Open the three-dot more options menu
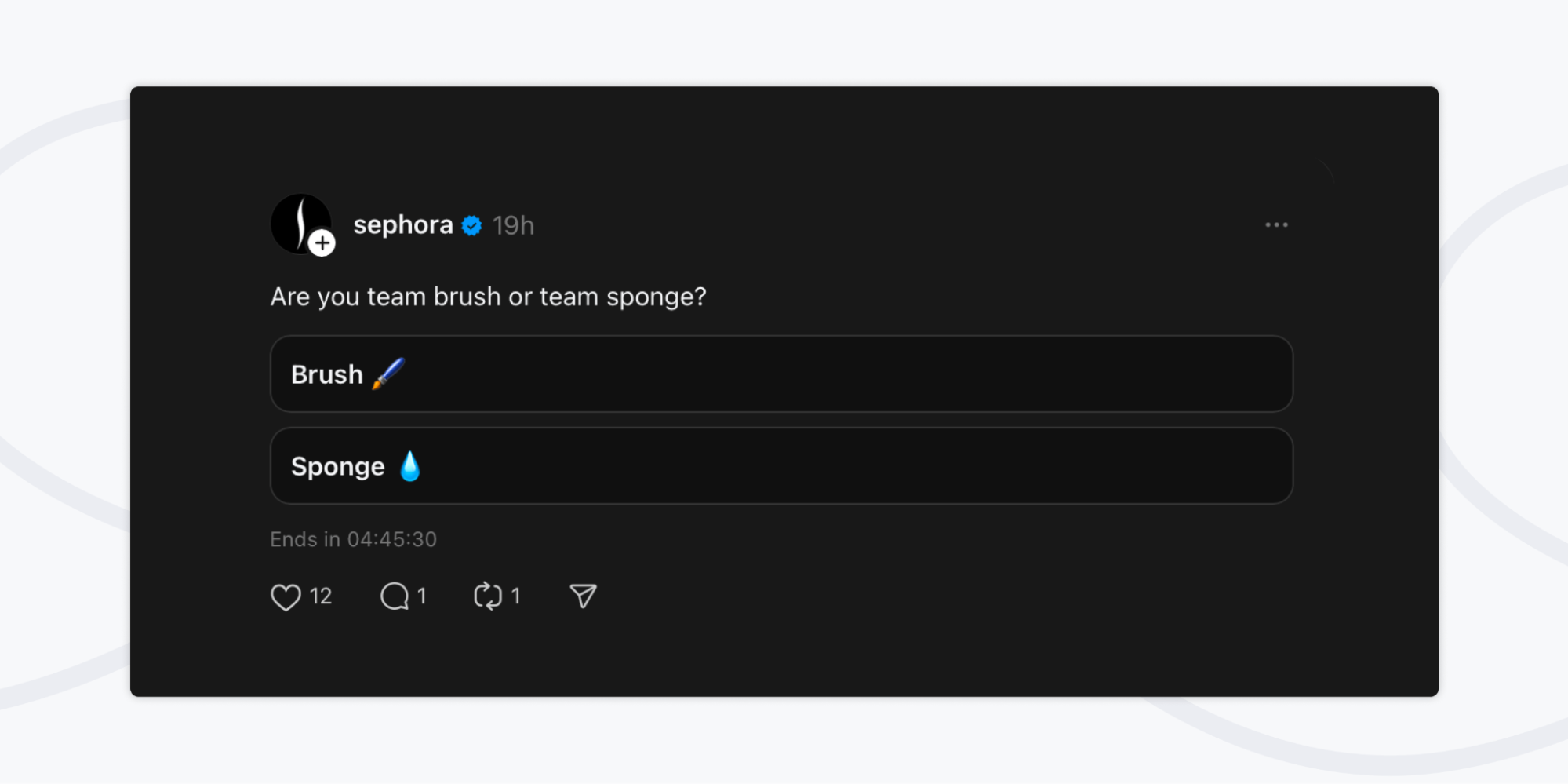The width and height of the screenshot is (1568, 784). point(1276,225)
